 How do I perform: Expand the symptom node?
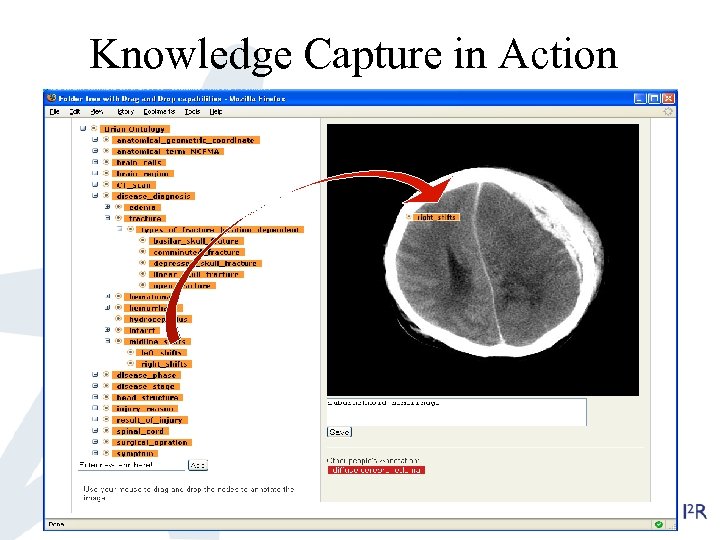pos(95,453)
